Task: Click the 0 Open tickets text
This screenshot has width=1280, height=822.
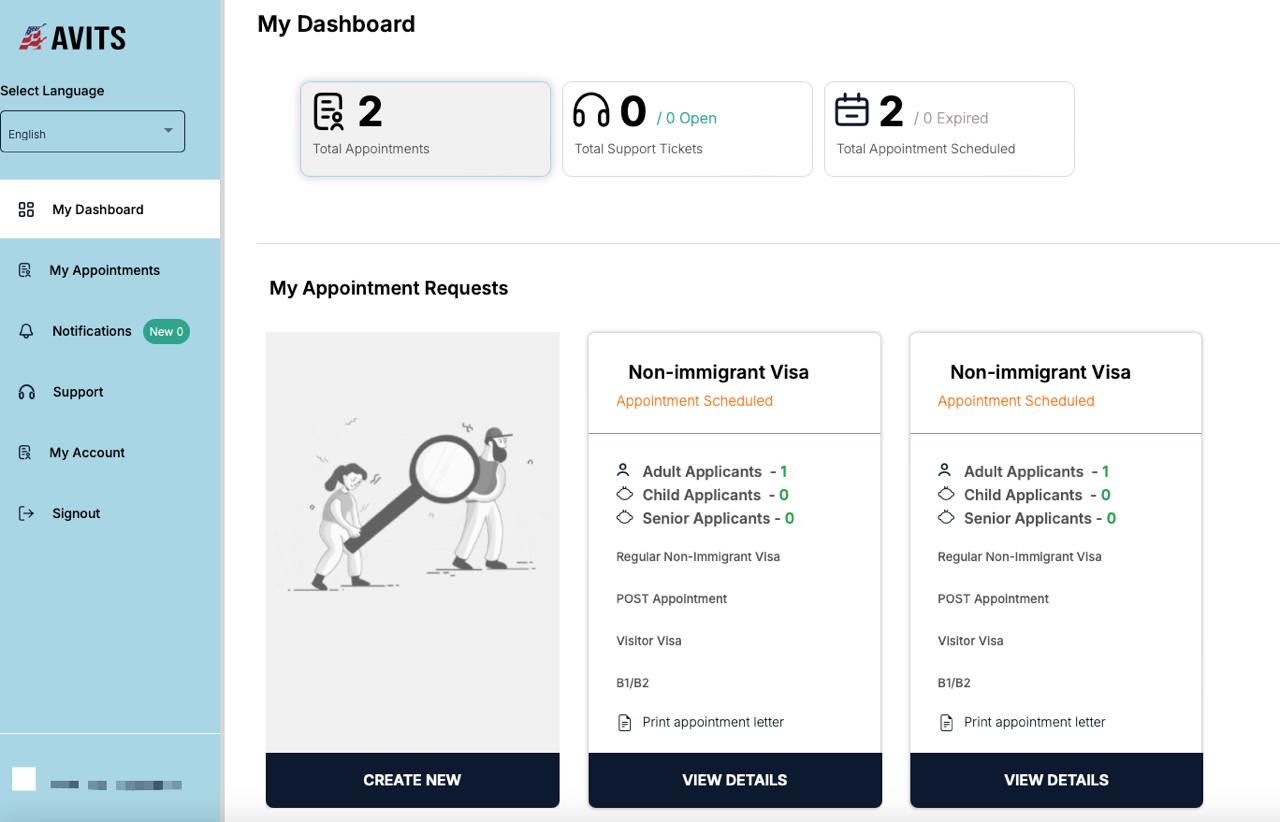Action: click(687, 118)
